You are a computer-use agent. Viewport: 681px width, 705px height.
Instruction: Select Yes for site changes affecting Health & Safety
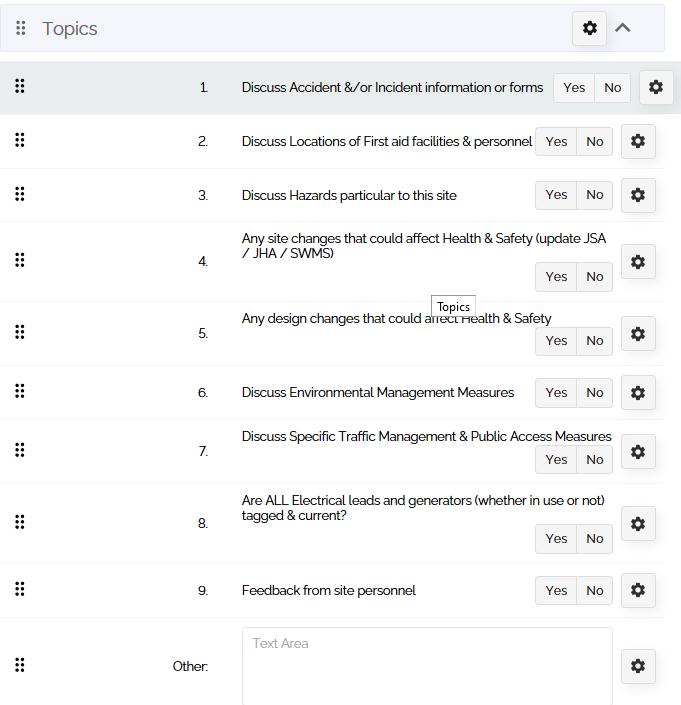click(x=556, y=277)
